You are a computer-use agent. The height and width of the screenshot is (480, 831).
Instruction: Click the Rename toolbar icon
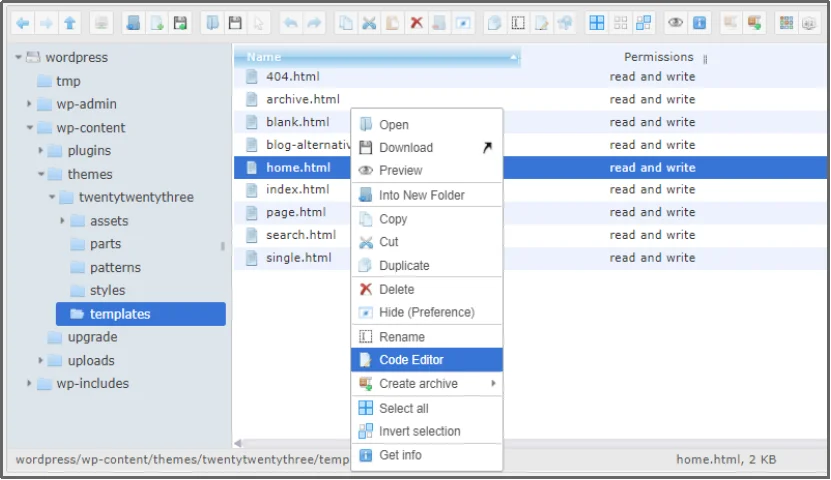click(x=518, y=23)
